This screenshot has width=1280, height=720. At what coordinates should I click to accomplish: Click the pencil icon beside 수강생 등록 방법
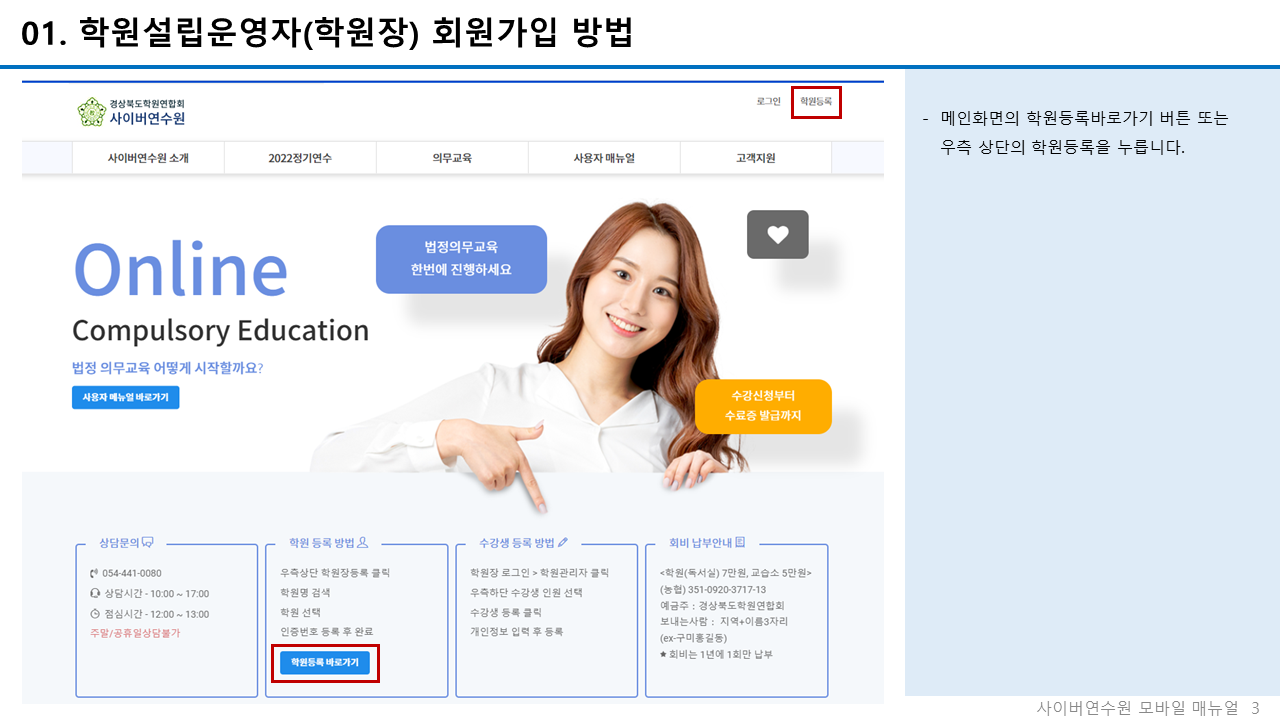(x=563, y=542)
